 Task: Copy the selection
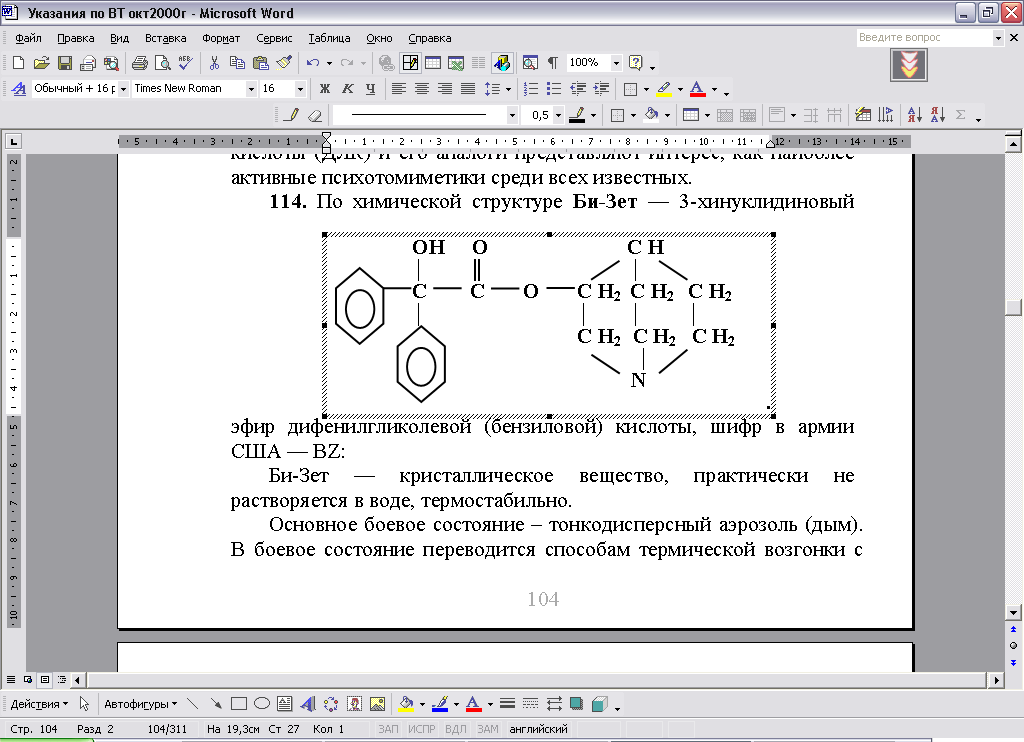click(x=237, y=63)
